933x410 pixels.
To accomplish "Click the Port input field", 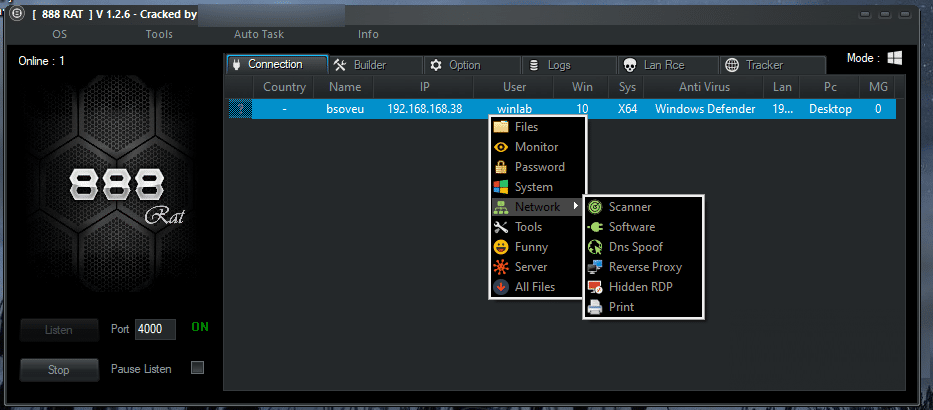I will point(155,329).
